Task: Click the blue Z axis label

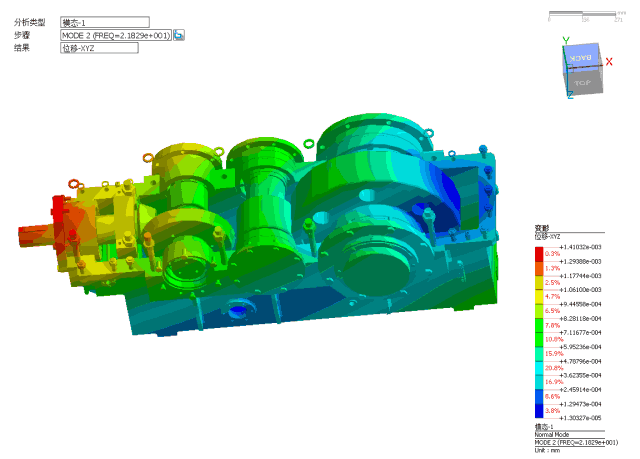Action: point(569,96)
